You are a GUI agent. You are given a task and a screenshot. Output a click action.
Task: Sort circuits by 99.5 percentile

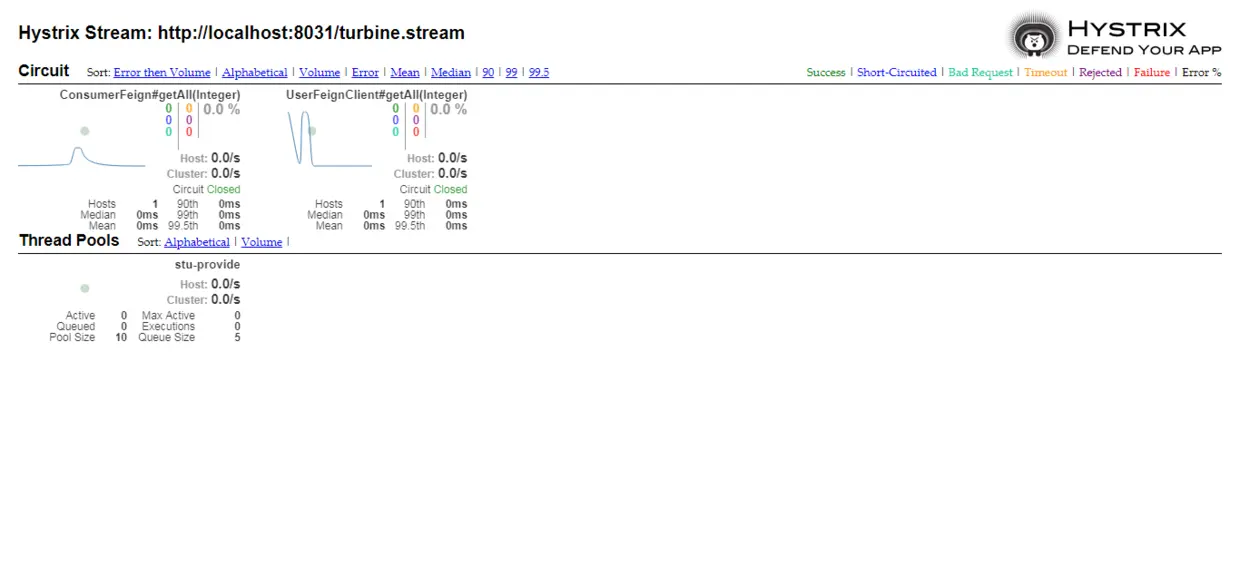(539, 73)
